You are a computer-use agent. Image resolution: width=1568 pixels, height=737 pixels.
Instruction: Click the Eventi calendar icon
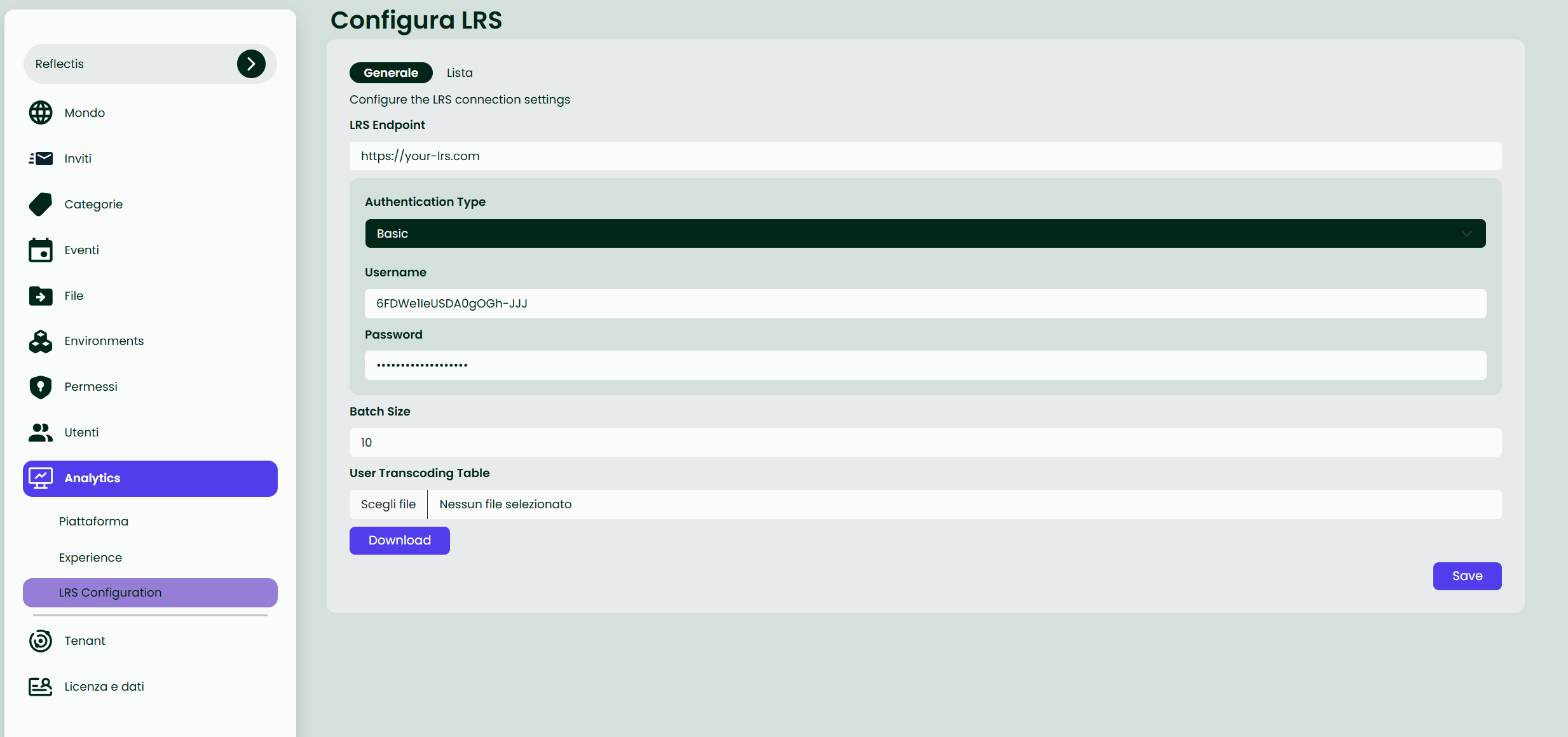(x=40, y=250)
